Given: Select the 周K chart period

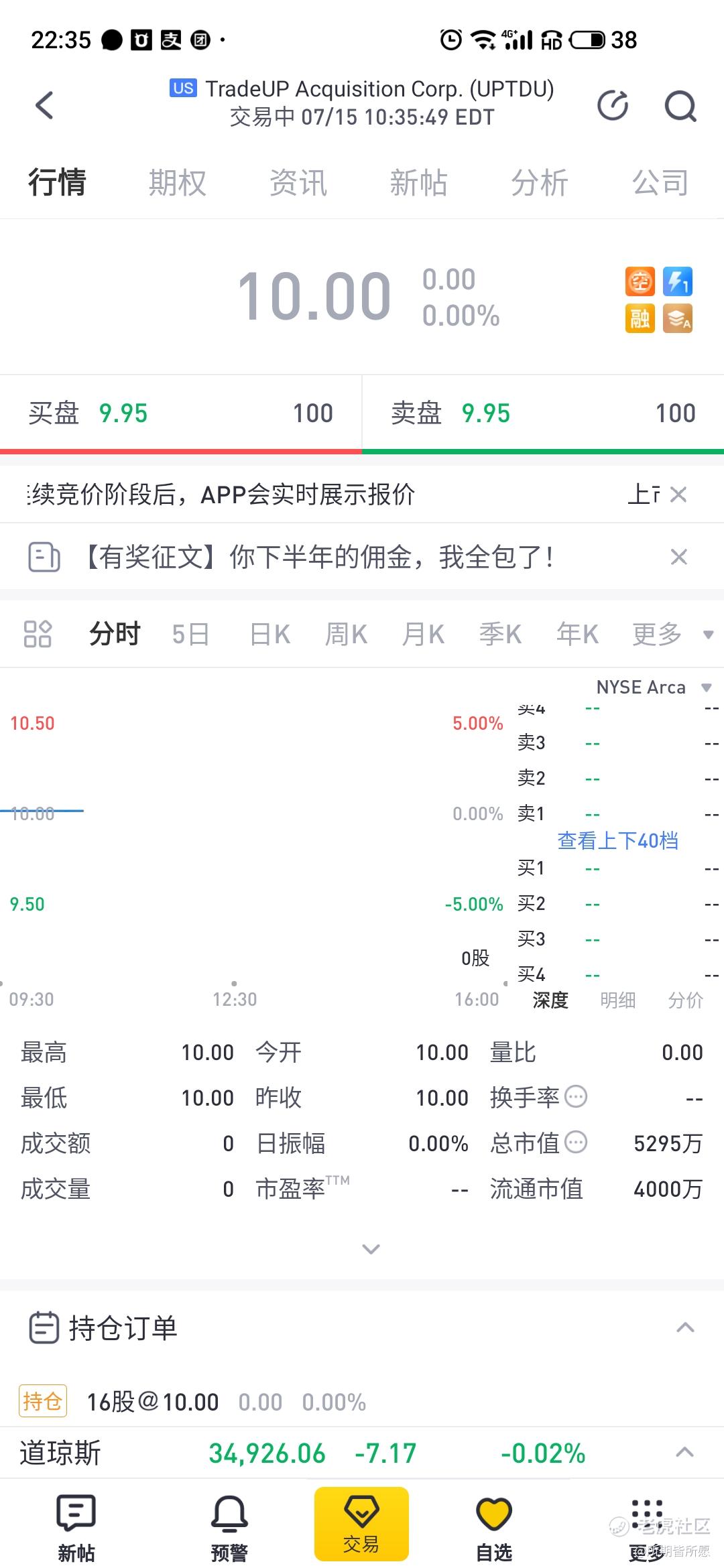Looking at the screenshot, I should coord(347,634).
